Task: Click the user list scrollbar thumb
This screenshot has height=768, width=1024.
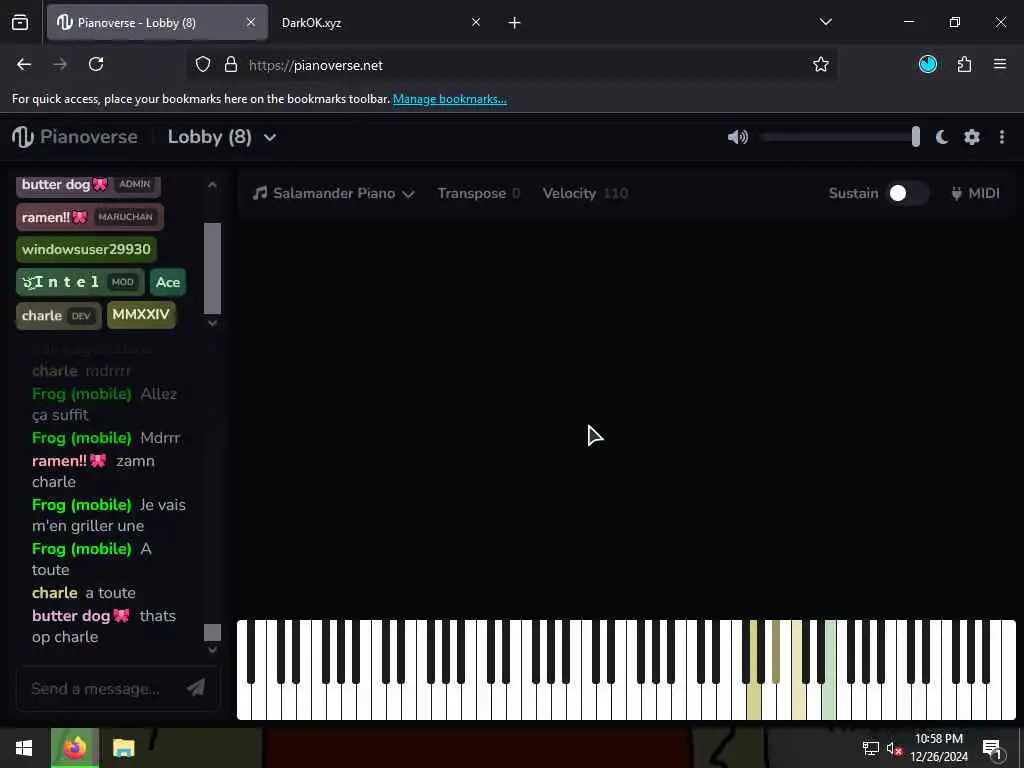Action: 212,268
